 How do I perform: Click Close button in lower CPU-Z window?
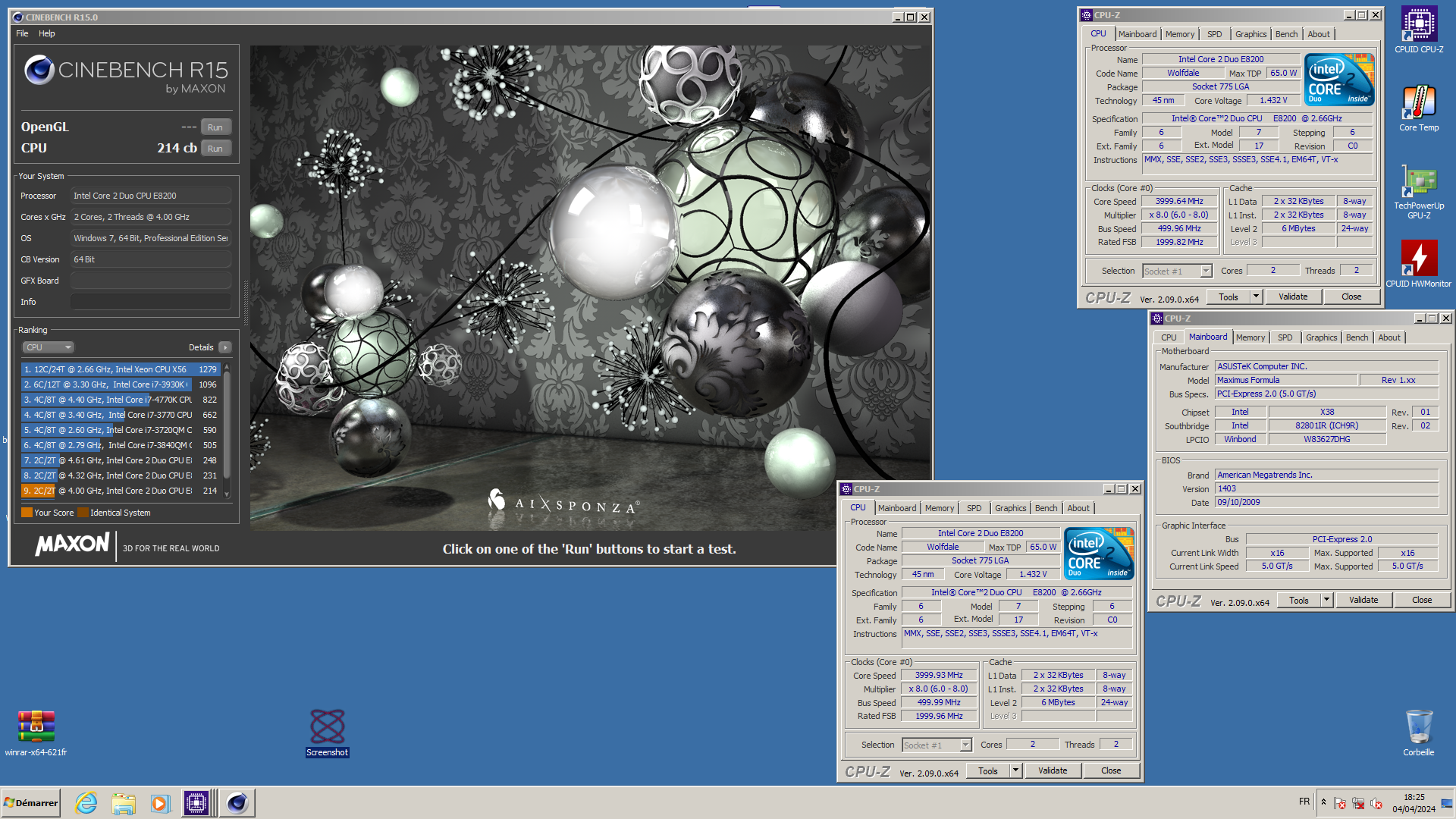pos(1111,770)
